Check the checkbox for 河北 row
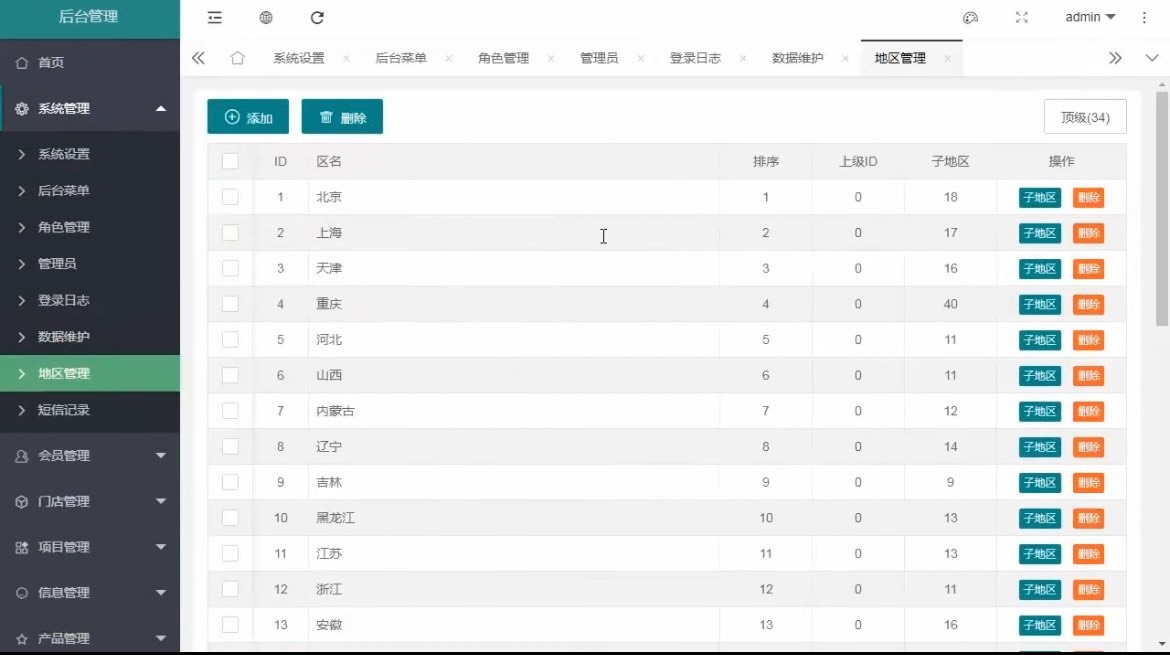Screen dimensions: 1170x655 point(230,339)
